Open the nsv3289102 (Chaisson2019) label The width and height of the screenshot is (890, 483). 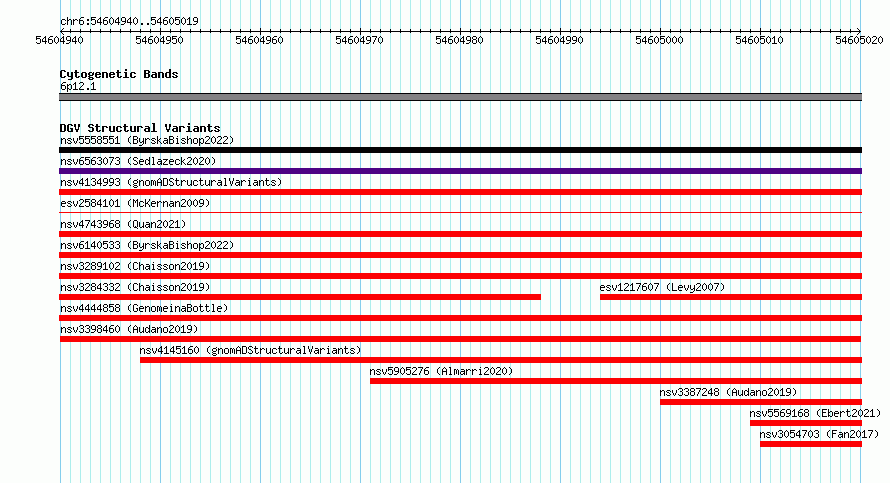click(x=135, y=266)
